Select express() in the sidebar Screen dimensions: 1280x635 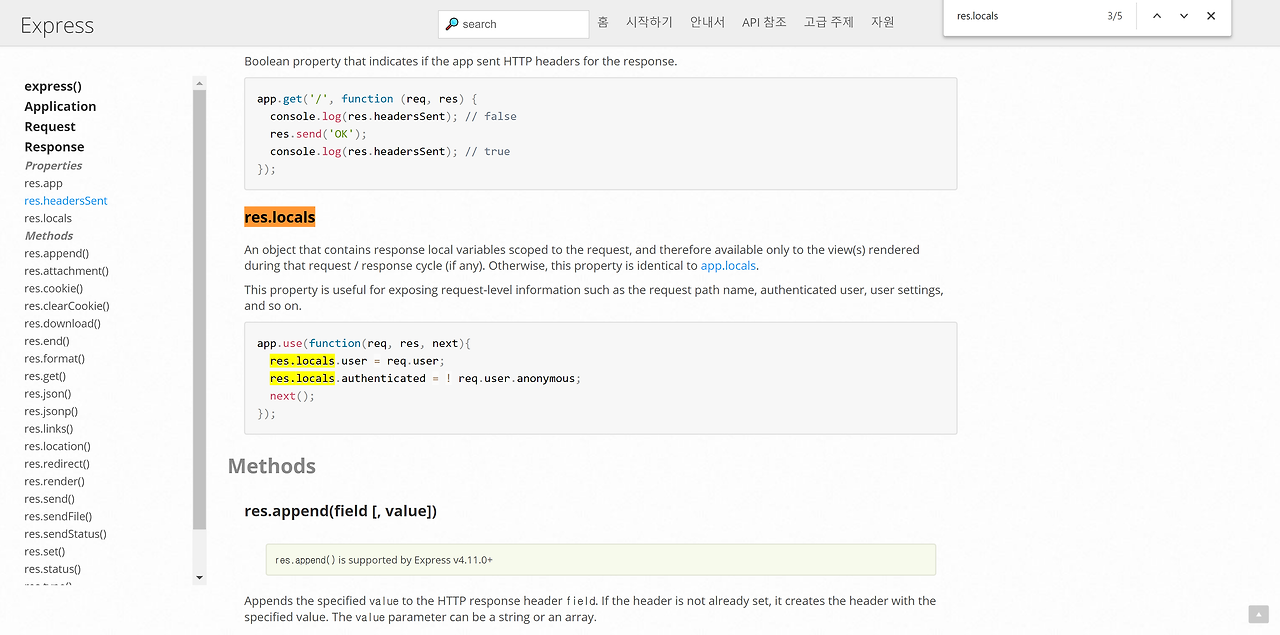pyautogui.click(x=53, y=86)
